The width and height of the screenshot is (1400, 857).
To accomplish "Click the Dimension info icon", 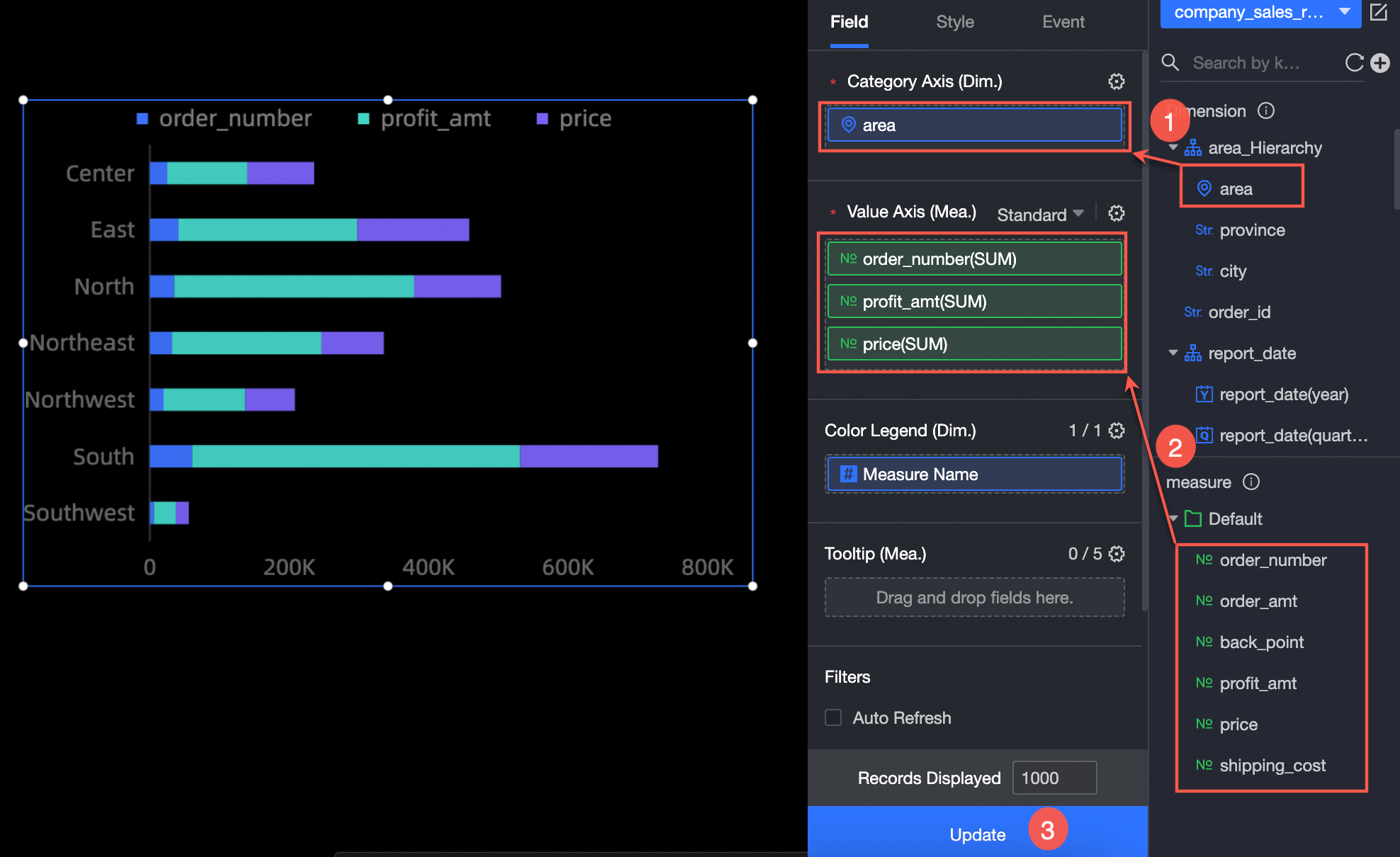I will 1266,111.
